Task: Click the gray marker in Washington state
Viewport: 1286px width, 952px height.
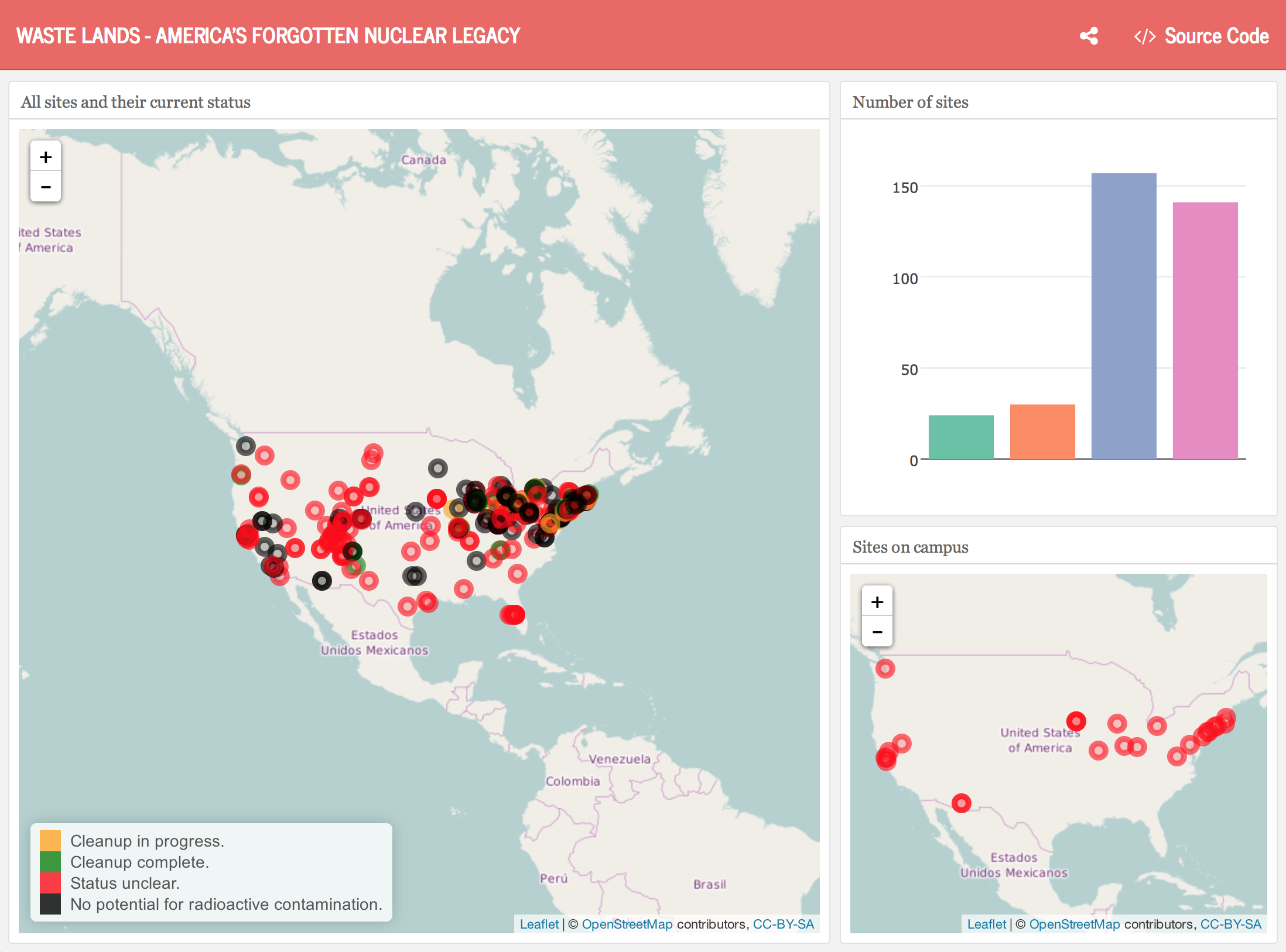Action: point(246,446)
